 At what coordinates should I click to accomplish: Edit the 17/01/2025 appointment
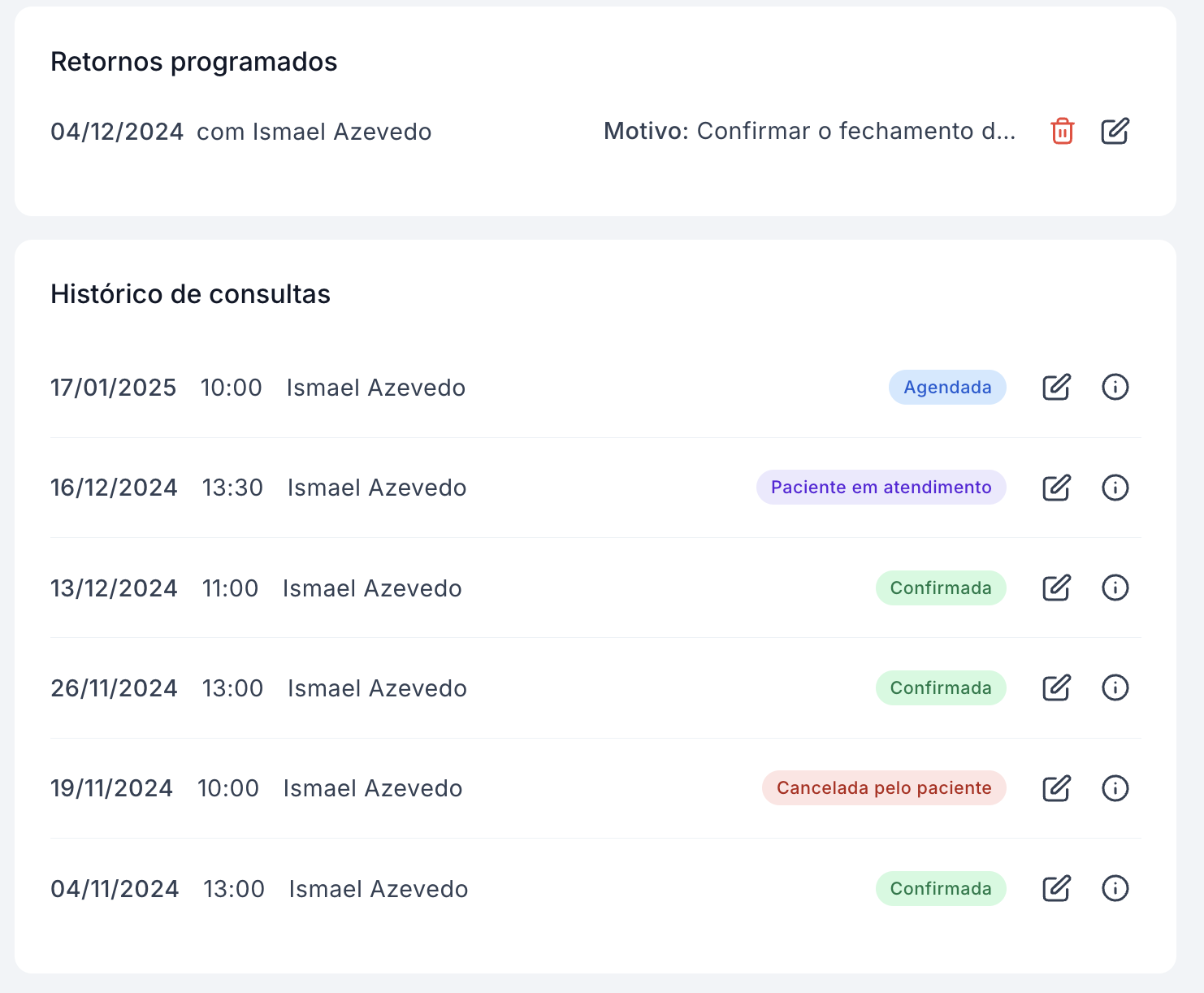click(1056, 388)
